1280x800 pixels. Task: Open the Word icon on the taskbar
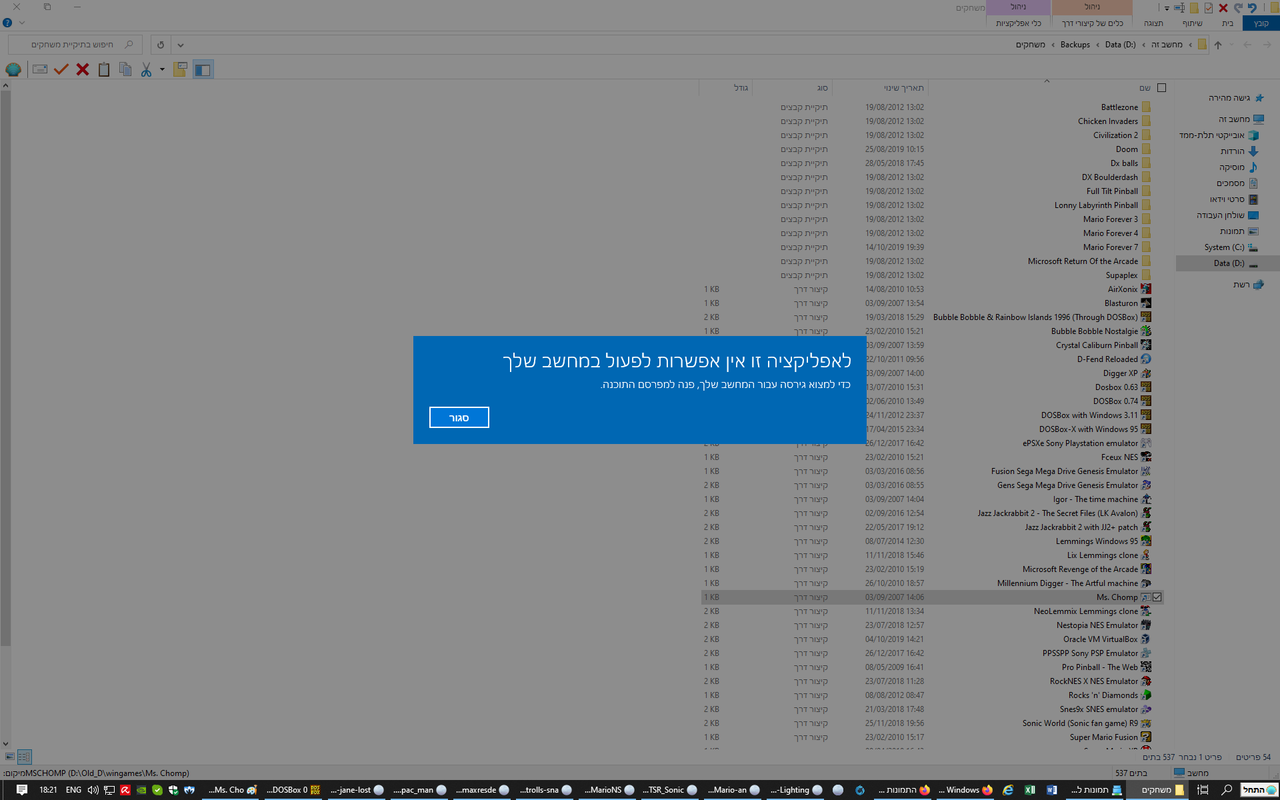click(1052, 790)
